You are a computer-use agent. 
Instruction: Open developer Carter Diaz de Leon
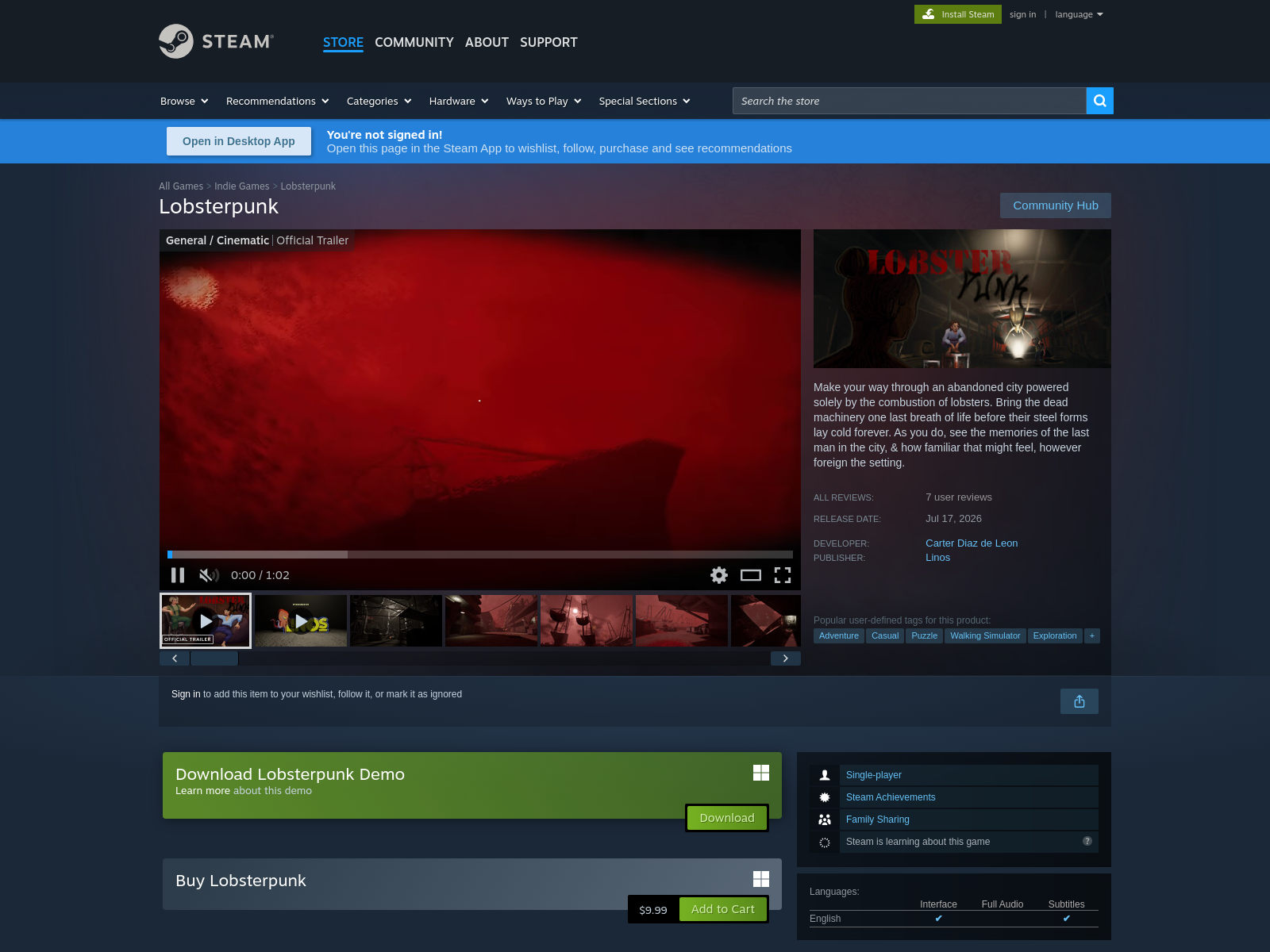pyautogui.click(x=972, y=543)
